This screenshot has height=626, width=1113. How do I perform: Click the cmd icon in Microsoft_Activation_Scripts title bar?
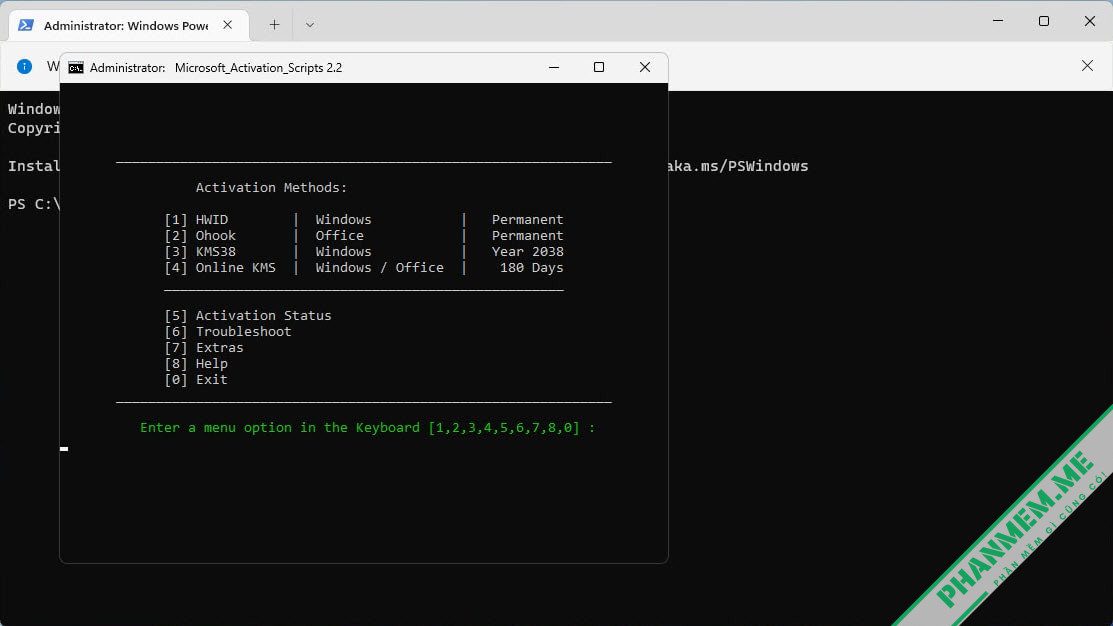76,67
